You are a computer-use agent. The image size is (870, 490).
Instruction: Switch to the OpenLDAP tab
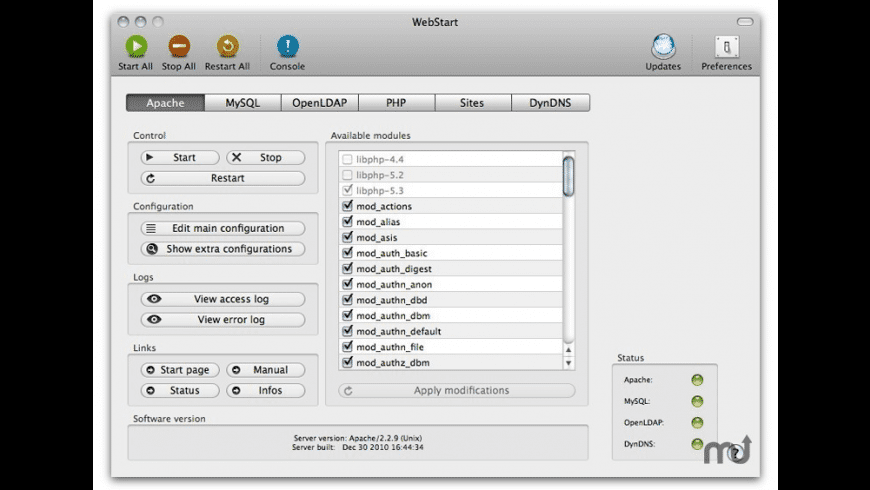point(320,103)
